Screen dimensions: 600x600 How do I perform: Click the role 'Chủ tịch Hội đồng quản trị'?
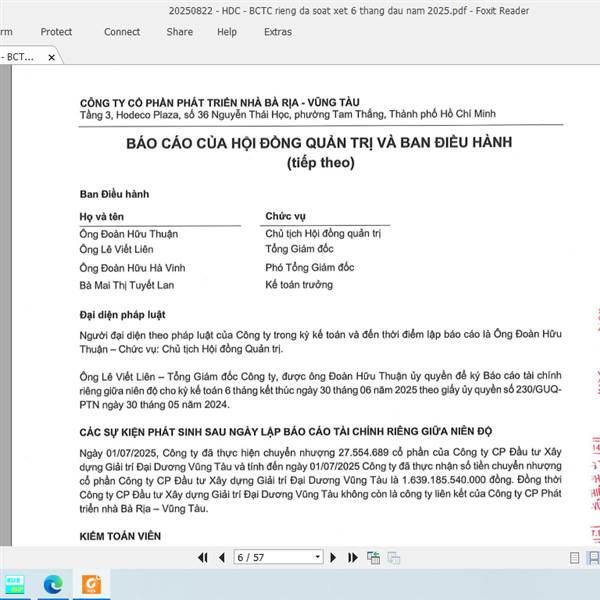tap(323, 233)
